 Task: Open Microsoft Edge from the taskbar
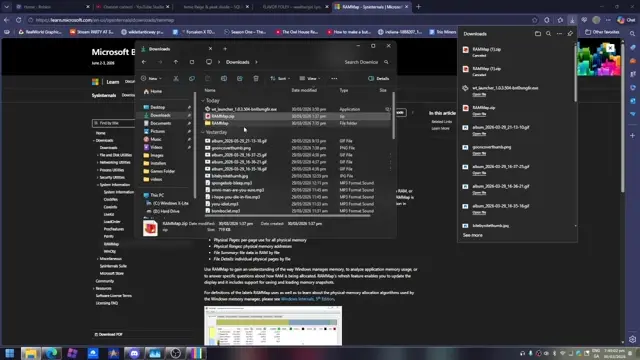(51, 353)
